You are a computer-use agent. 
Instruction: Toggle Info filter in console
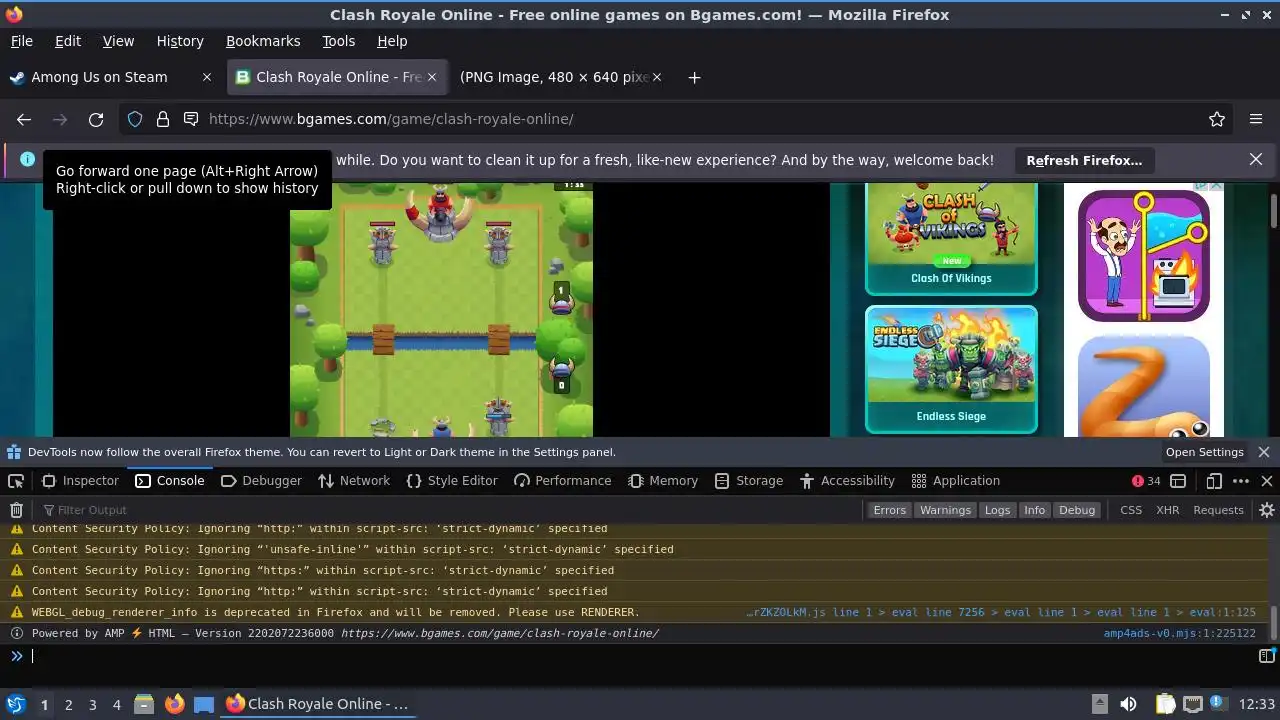(1034, 510)
